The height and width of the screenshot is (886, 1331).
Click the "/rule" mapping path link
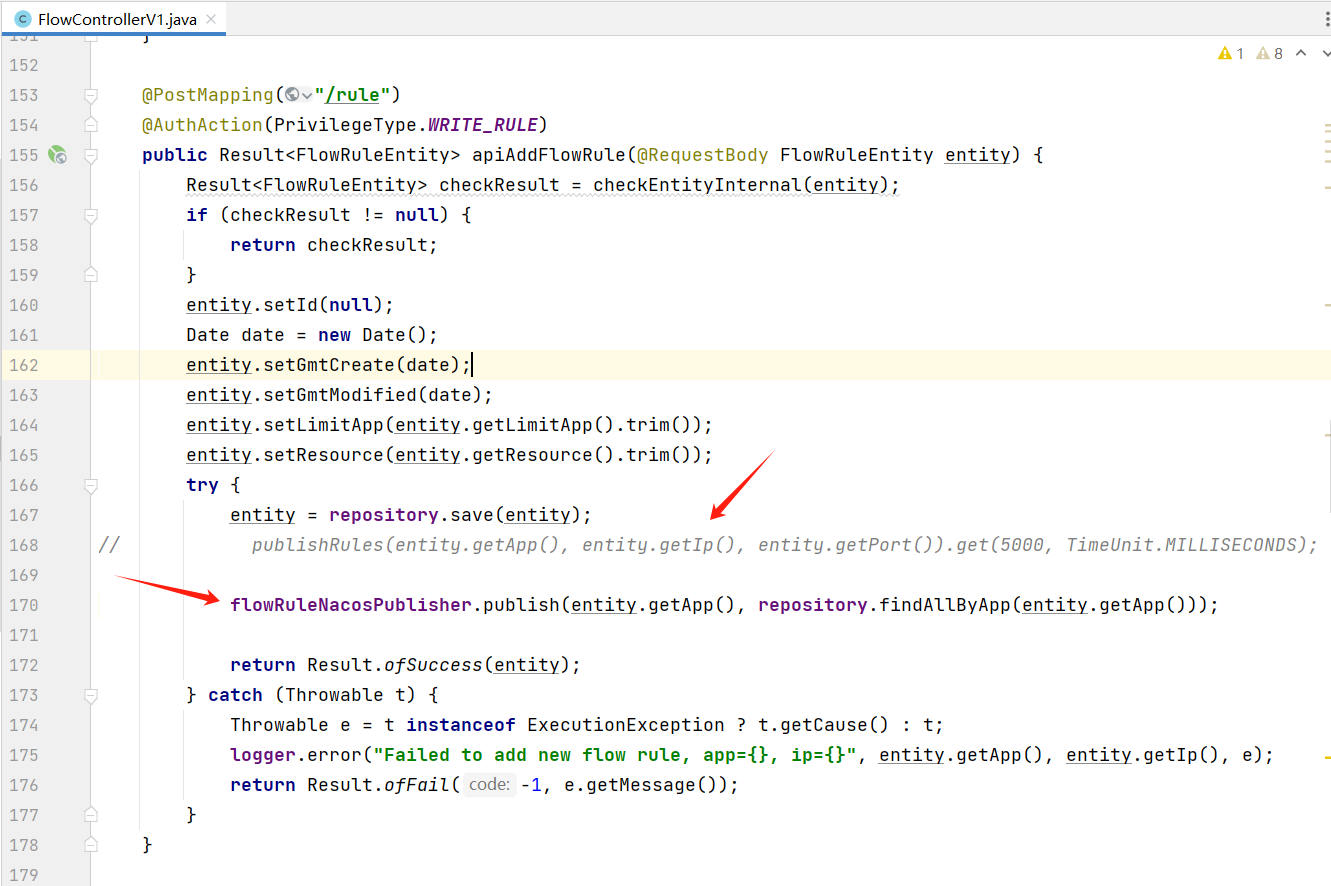coord(353,95)
